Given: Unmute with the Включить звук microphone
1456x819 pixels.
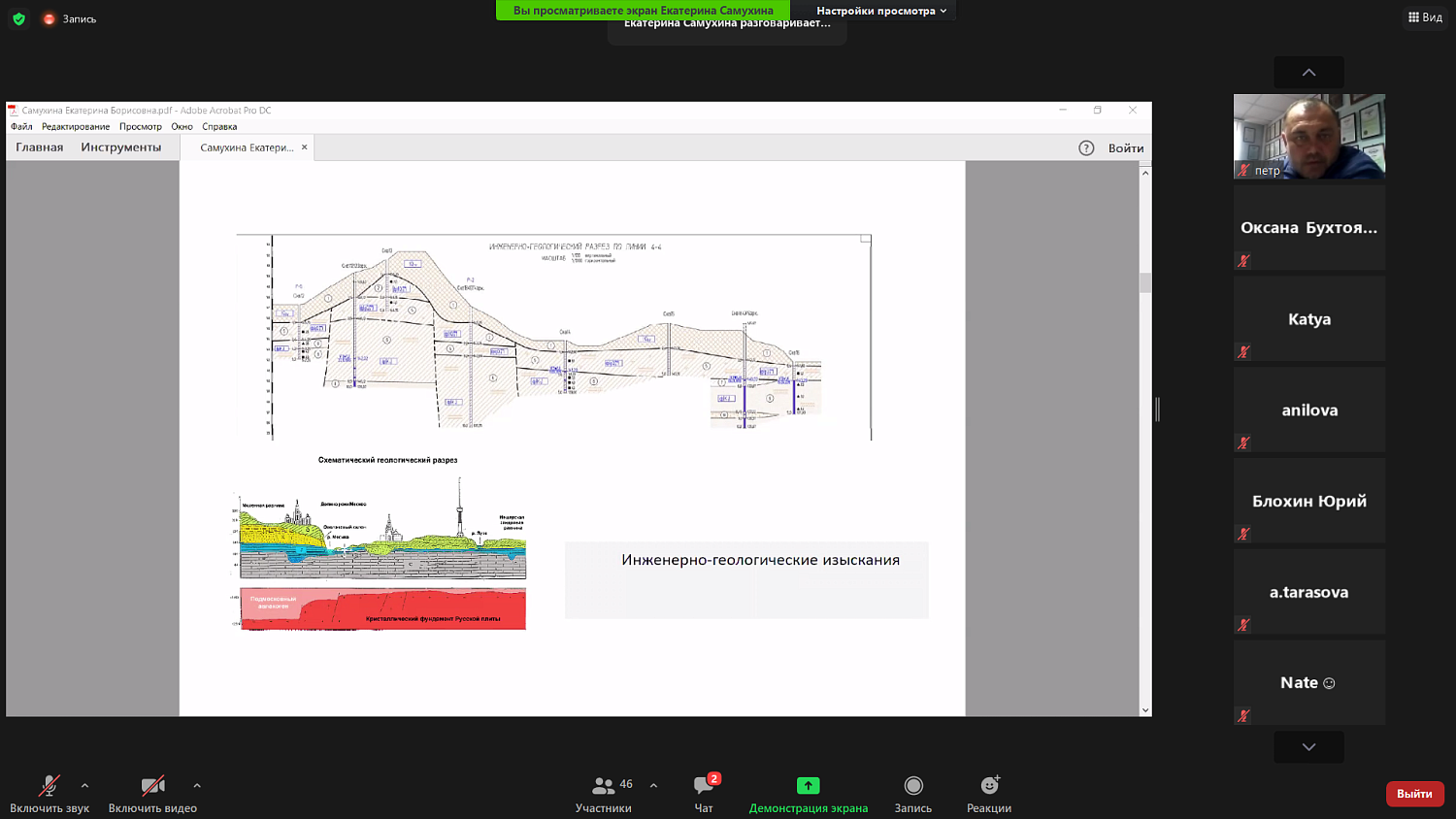Looking at the screenshot, I should [50, 793].
